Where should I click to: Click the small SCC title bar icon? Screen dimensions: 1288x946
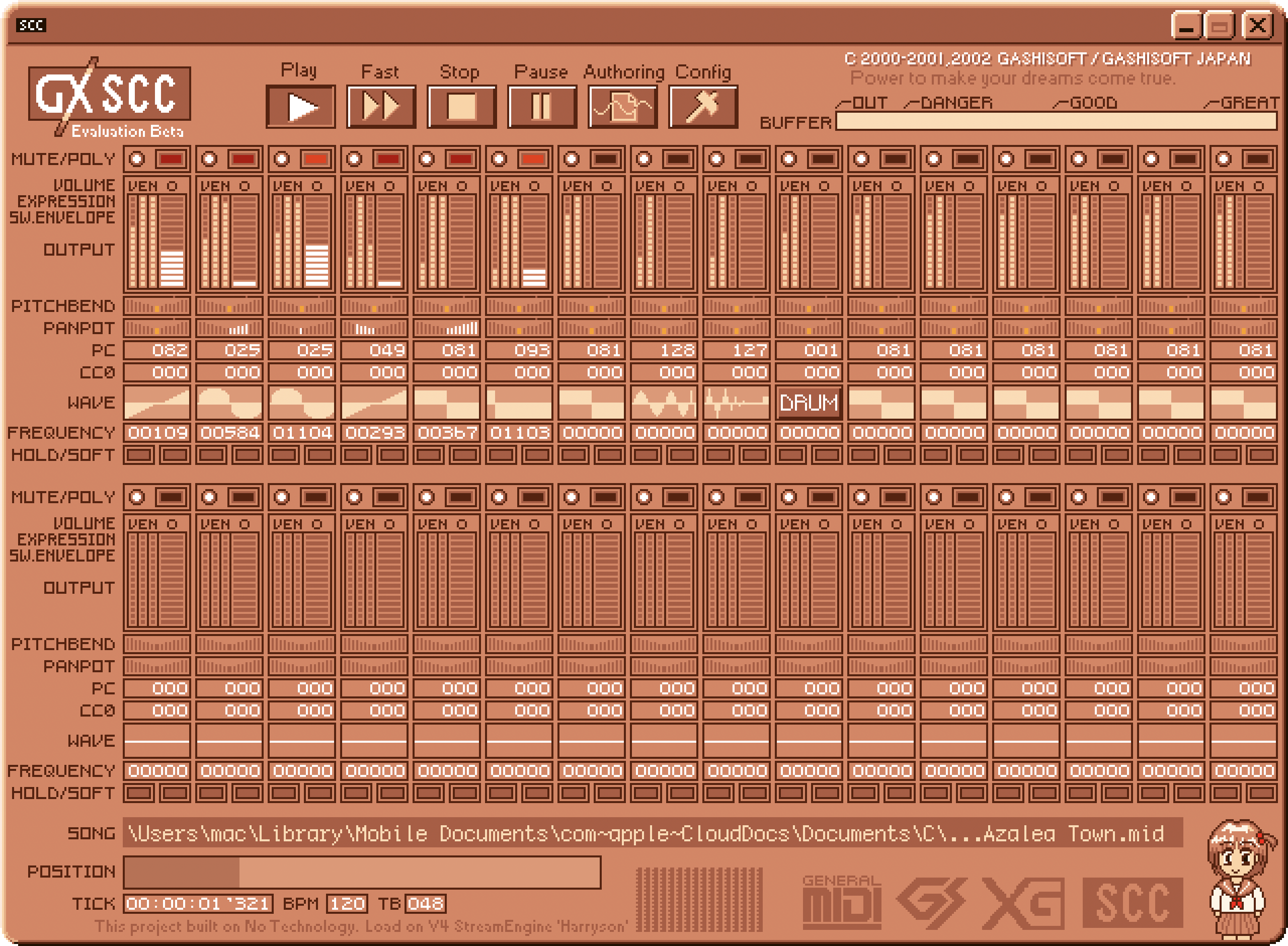31,25
